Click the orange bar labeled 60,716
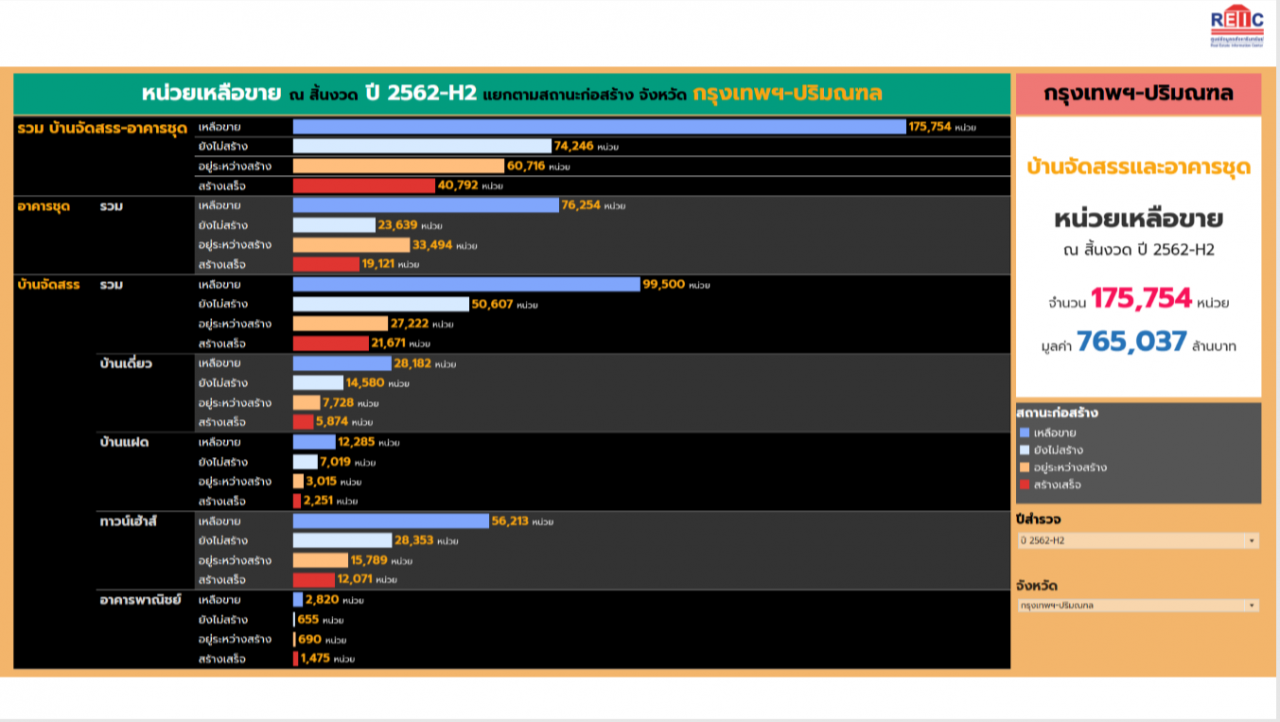Screen dimensions: 1280x722 pos(399,166)
